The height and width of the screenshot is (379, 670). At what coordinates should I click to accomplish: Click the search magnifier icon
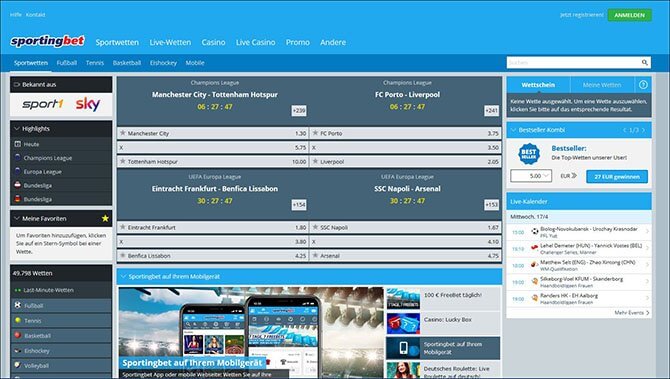pos(644,62)
